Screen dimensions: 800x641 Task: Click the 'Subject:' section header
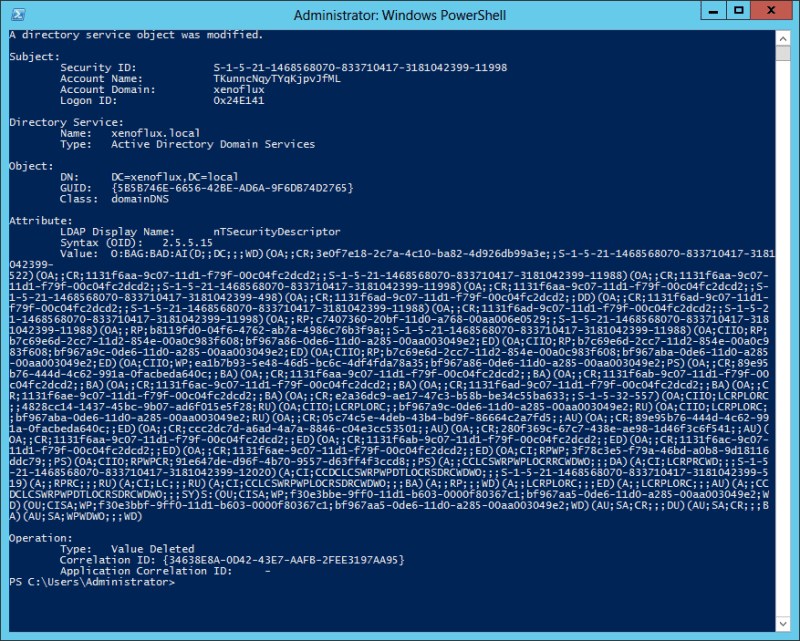point(34,57)
